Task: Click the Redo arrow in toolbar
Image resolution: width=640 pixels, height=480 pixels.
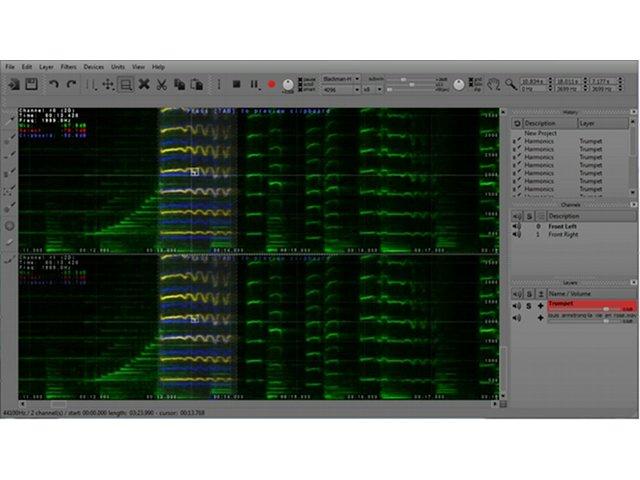Action: 70,85
